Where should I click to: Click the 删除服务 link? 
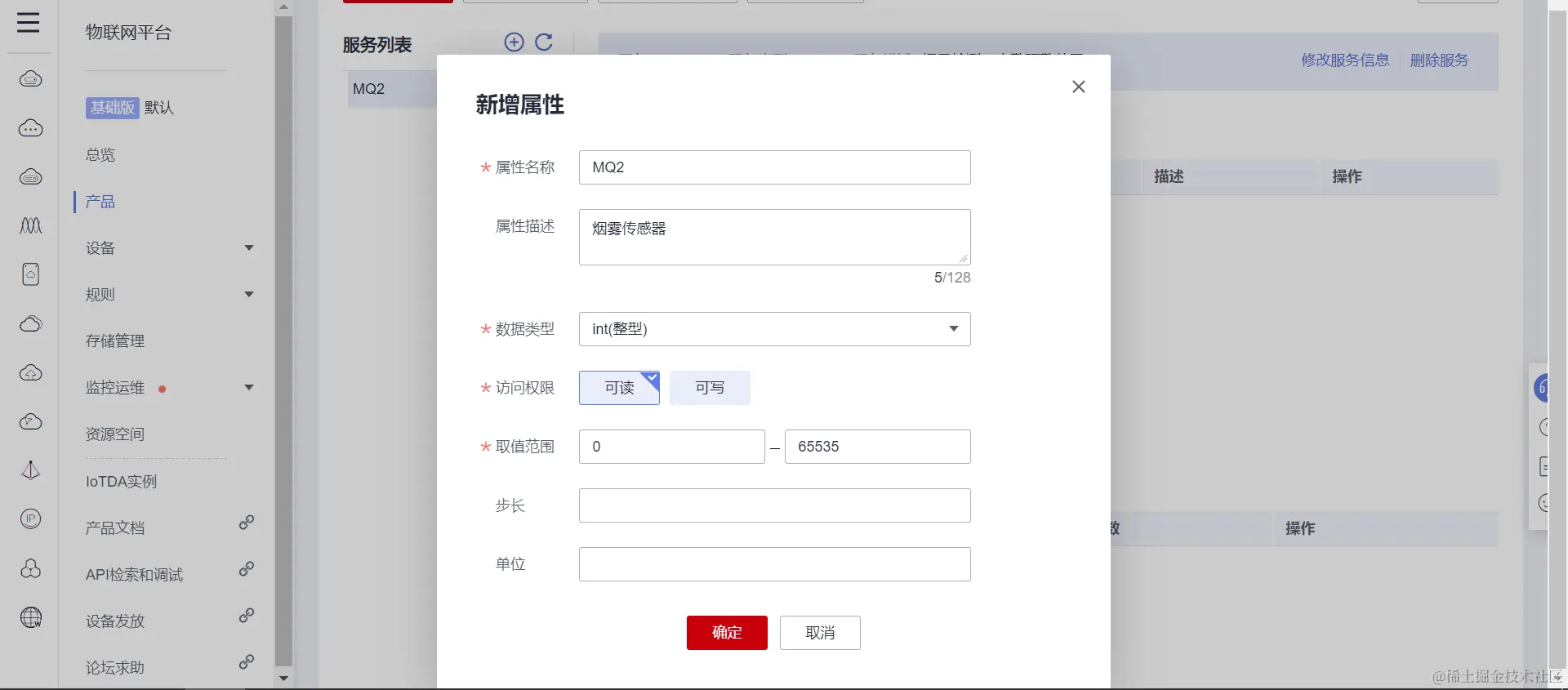[1439, 60]
